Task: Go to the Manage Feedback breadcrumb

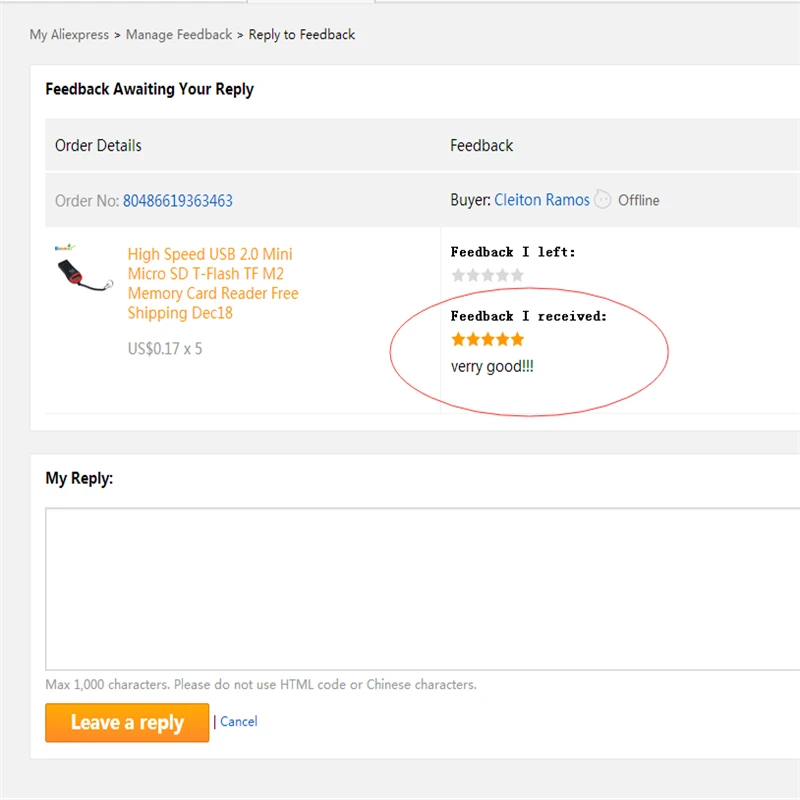Action: 179,35
